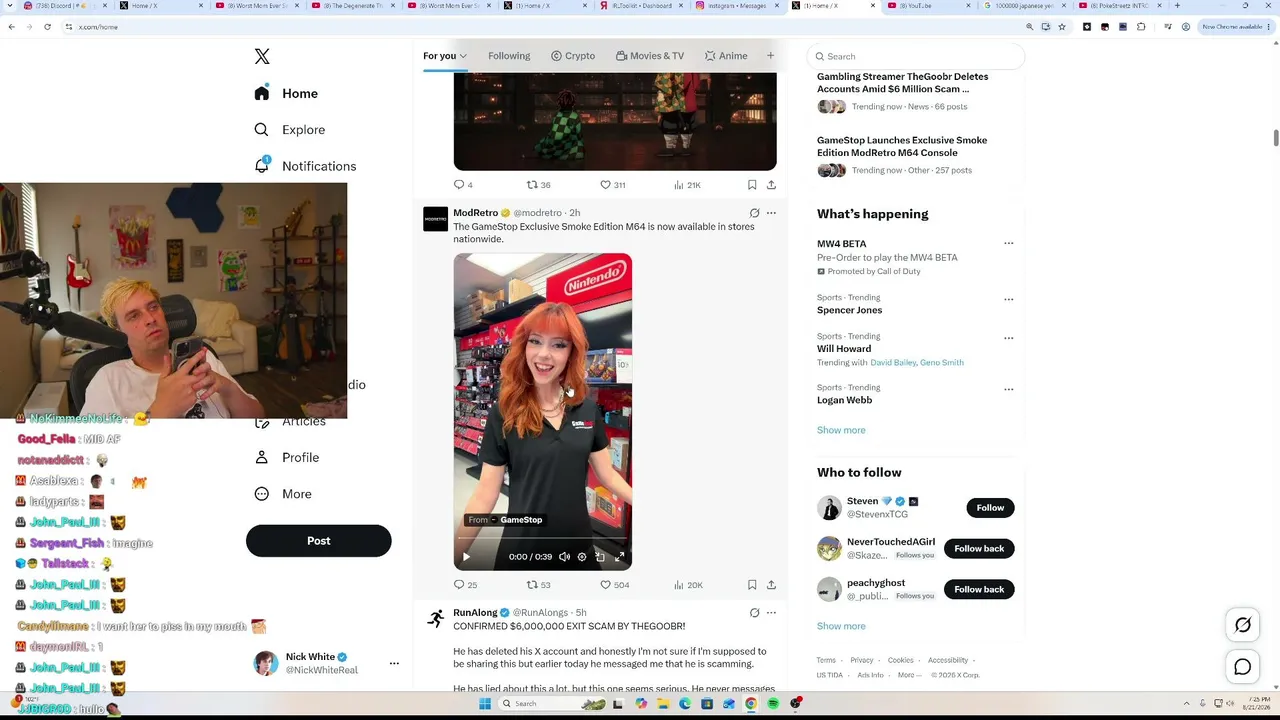Click the X logo in the sidebar

tap(262, 57)
